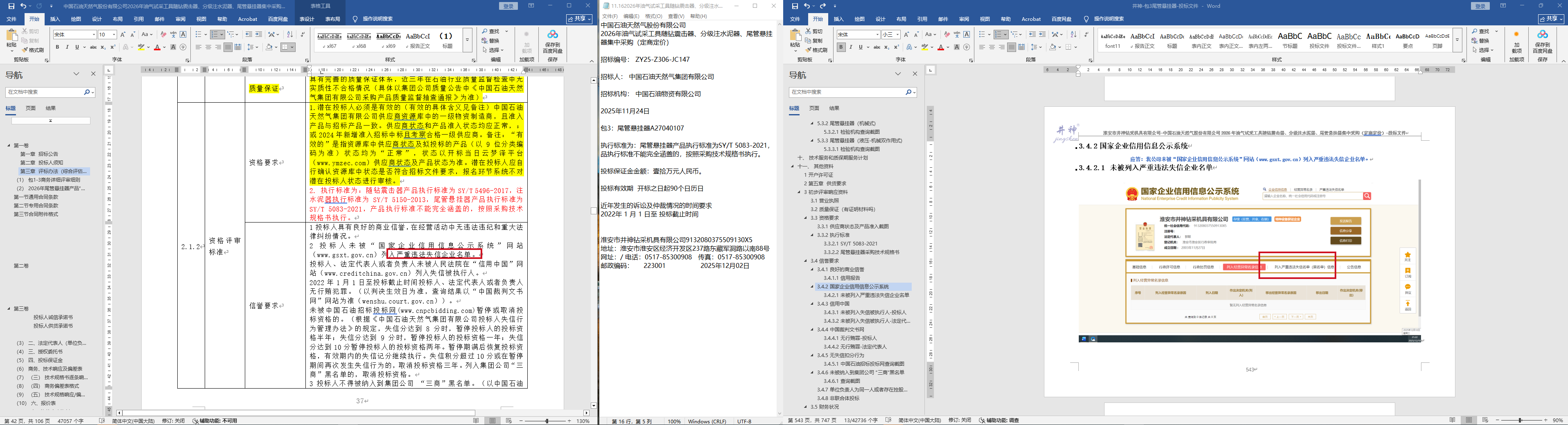Open 选择 dropdown in 中国石油 Word window
This screenshot has height=425, width=1568.
[493, 50]
